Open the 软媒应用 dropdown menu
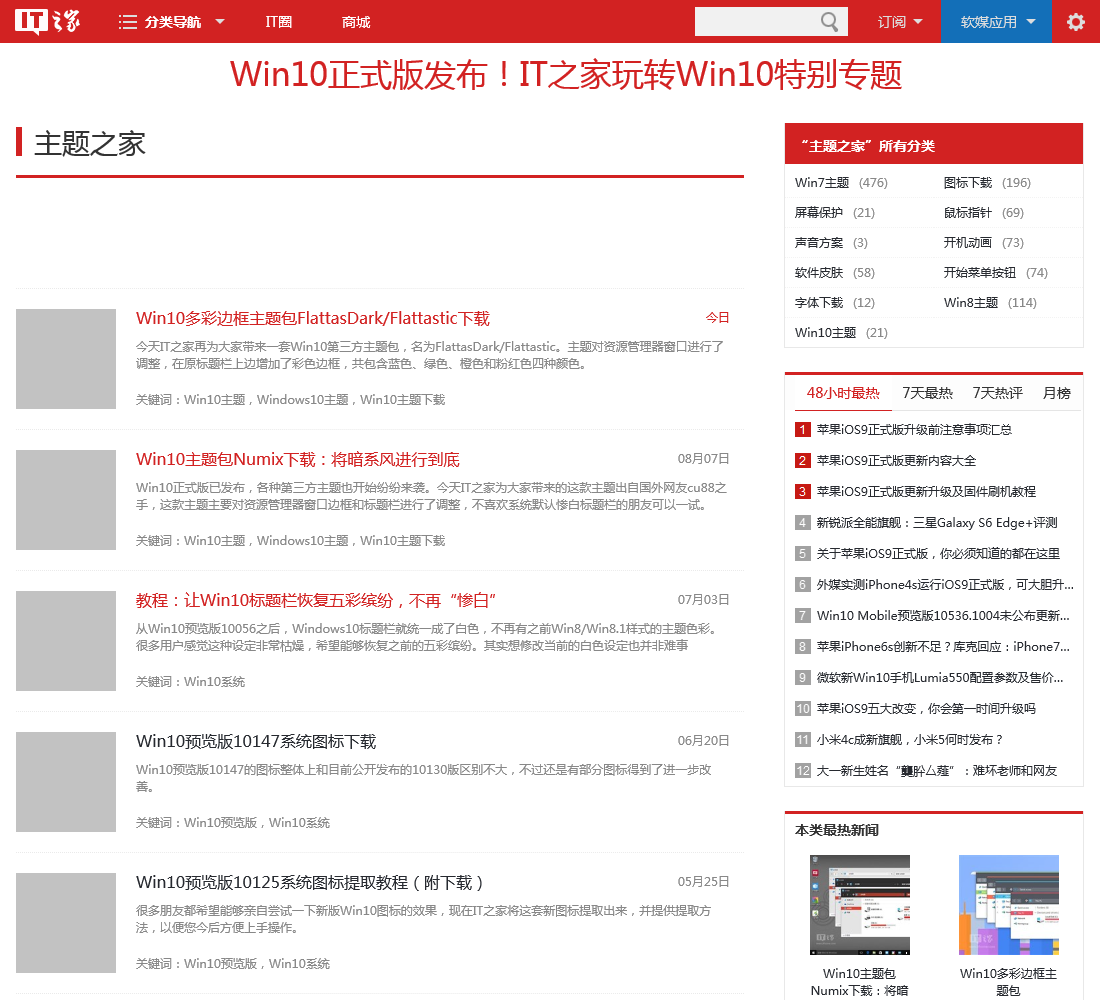This screenshot has height=1000, width=1100. [x=996, y=22]
